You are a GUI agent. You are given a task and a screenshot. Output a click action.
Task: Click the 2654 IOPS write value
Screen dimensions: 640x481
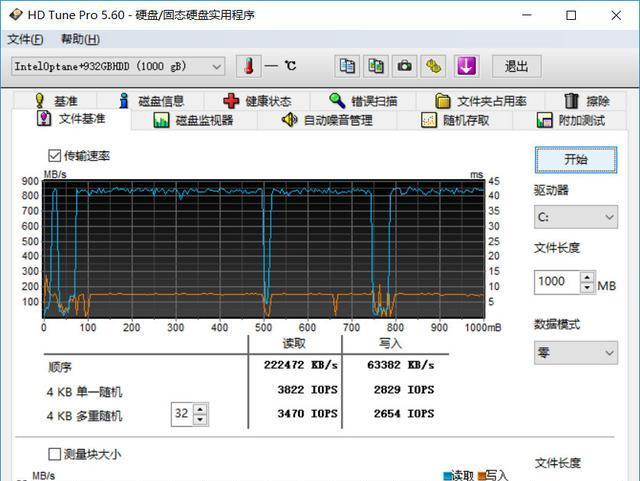pyautogui.click(x=404, y=414)
